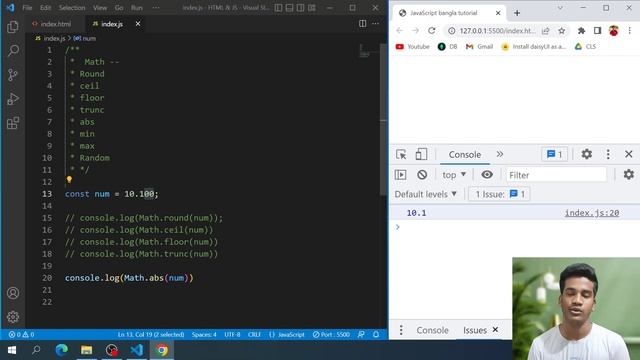
Task: Open the index.js:20 source link
Action: tap(592, 213)
